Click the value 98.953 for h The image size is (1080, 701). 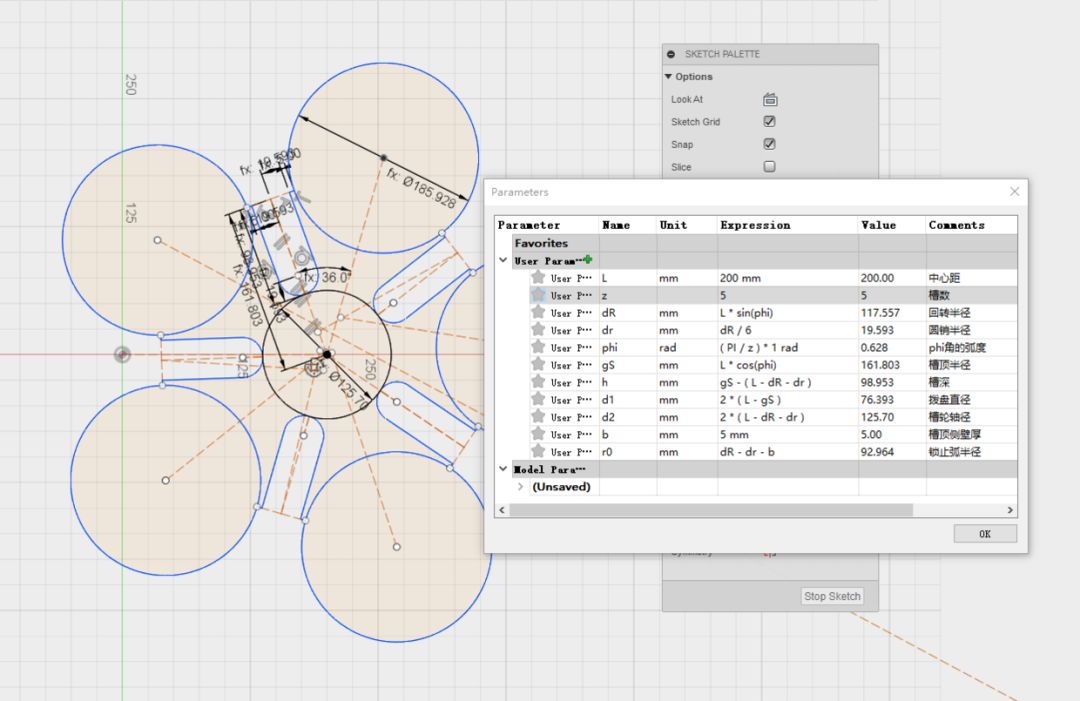point(877,382)
